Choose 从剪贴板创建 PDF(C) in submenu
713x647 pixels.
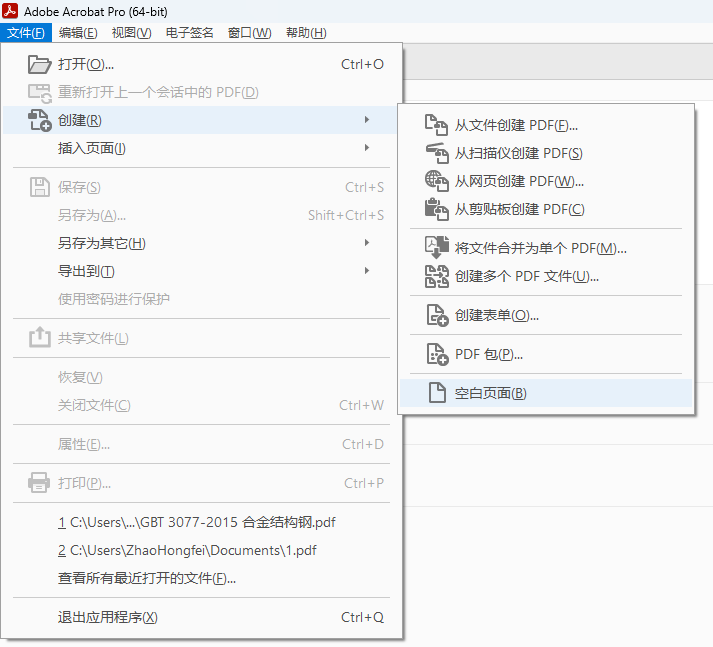[x=546, y=209]
